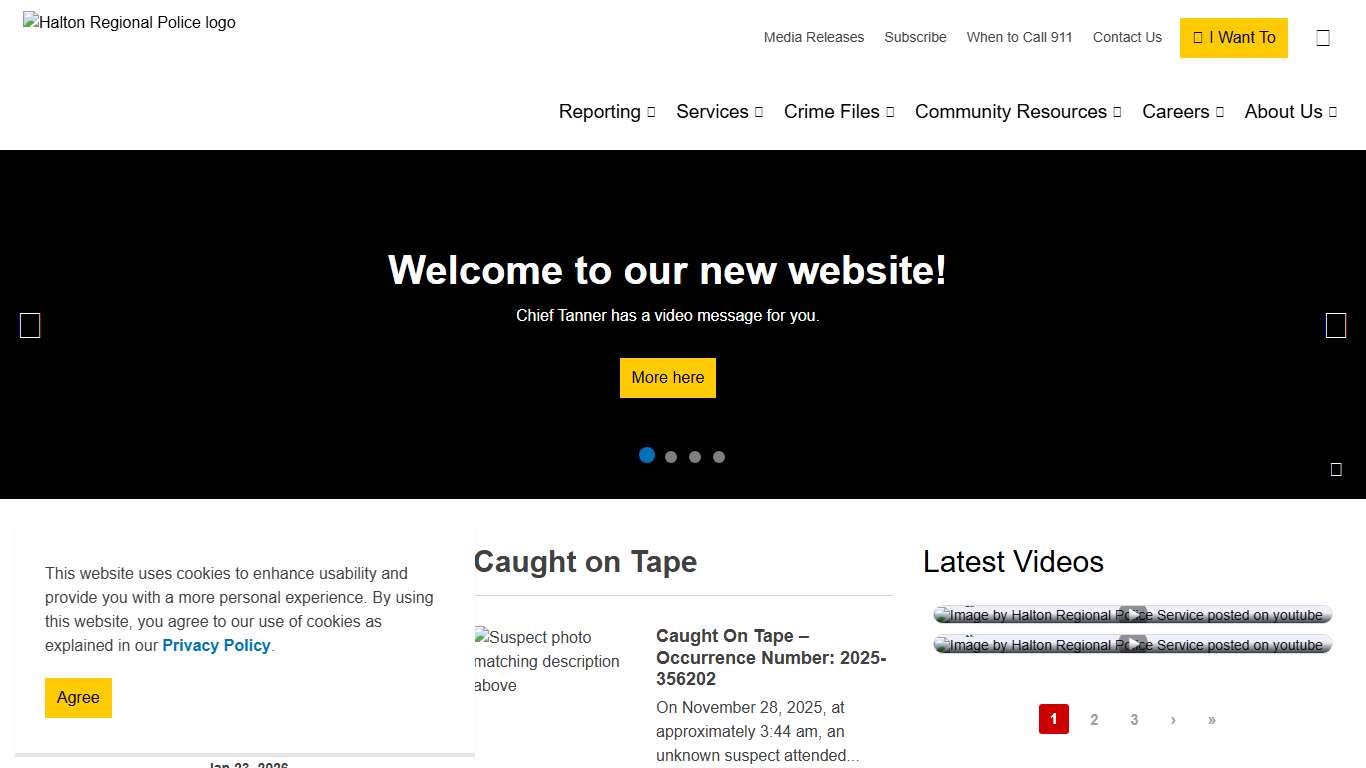Expand the Crime Files dropdown
1366x768 pixels.
(x=838, y=112)
